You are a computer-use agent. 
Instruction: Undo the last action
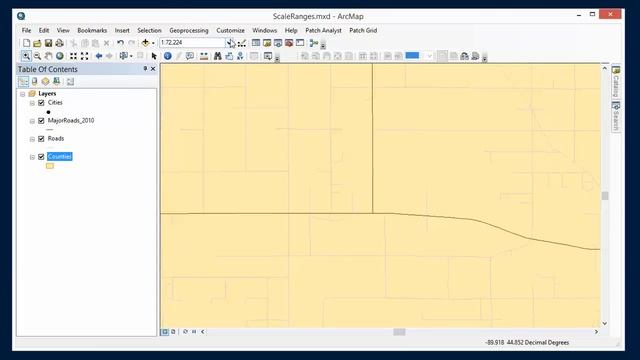[x=120, y=43]
